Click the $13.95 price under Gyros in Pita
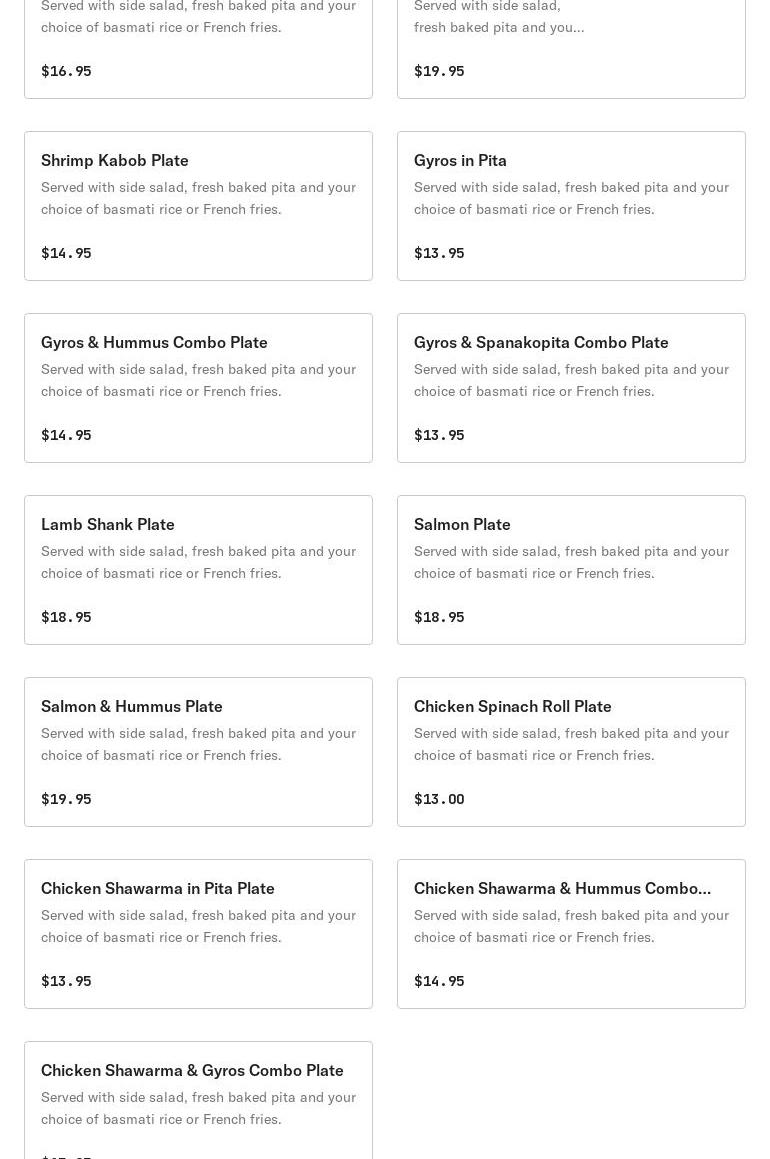The width and height of the screenshot is (770, 1159). pyautogui.click(x=439, y=253)
